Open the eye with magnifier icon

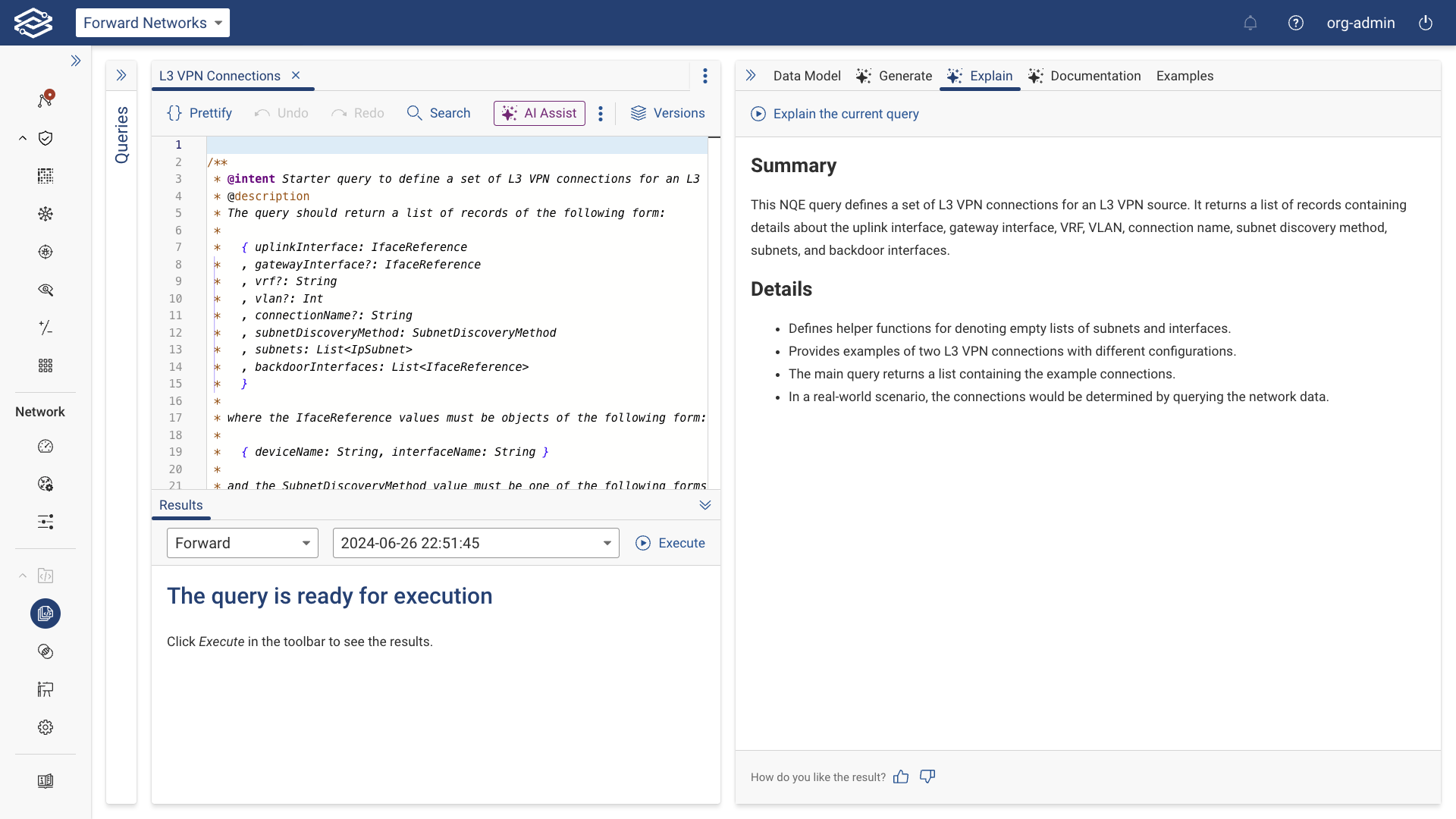(45, 290)
